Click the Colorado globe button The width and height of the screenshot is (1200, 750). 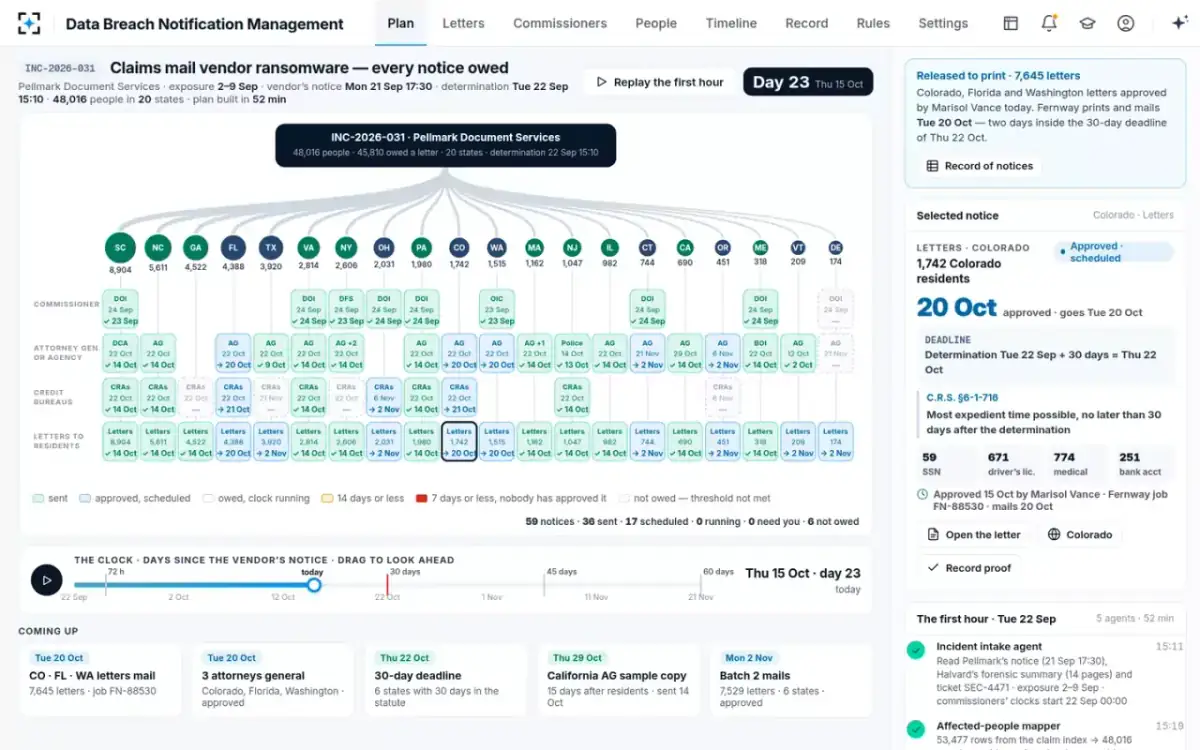1079,535
